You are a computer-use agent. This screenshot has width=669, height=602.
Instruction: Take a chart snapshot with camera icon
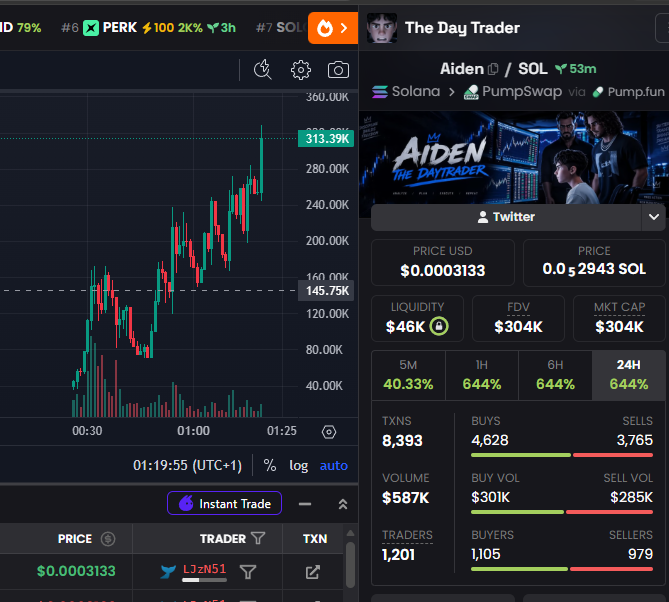pos(338,70)
